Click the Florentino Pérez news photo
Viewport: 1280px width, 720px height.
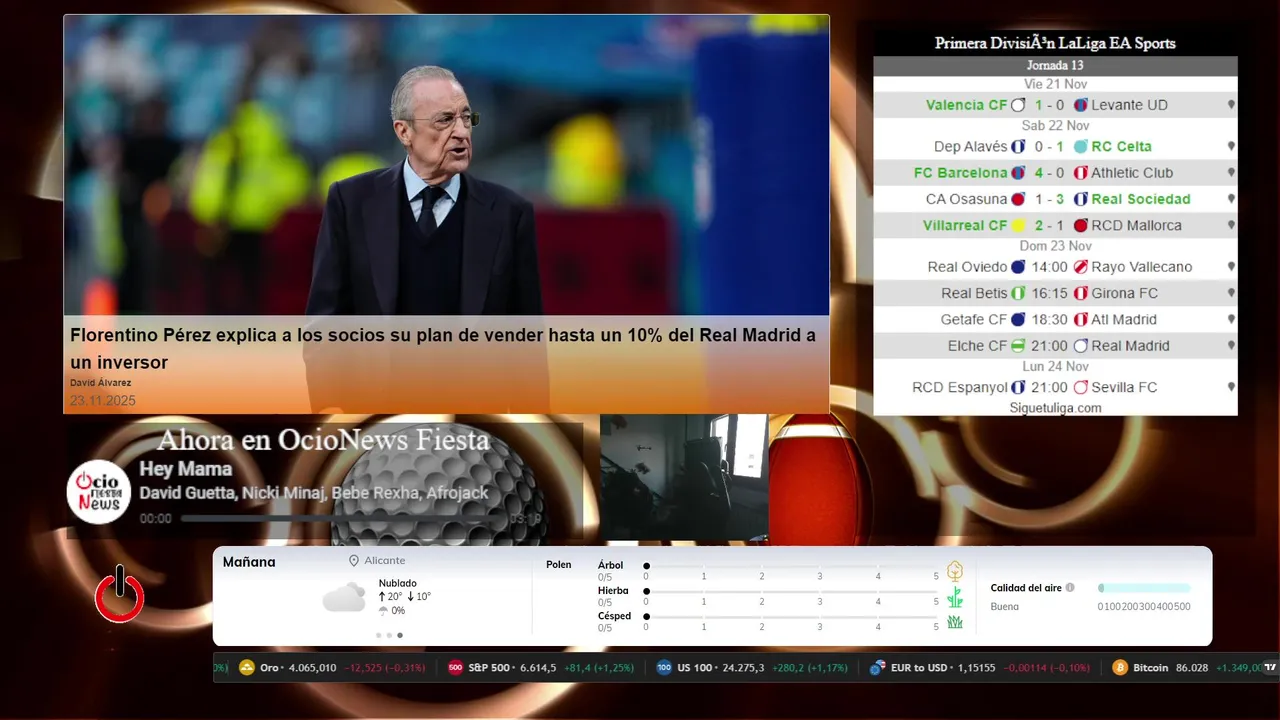coord(446,165)
